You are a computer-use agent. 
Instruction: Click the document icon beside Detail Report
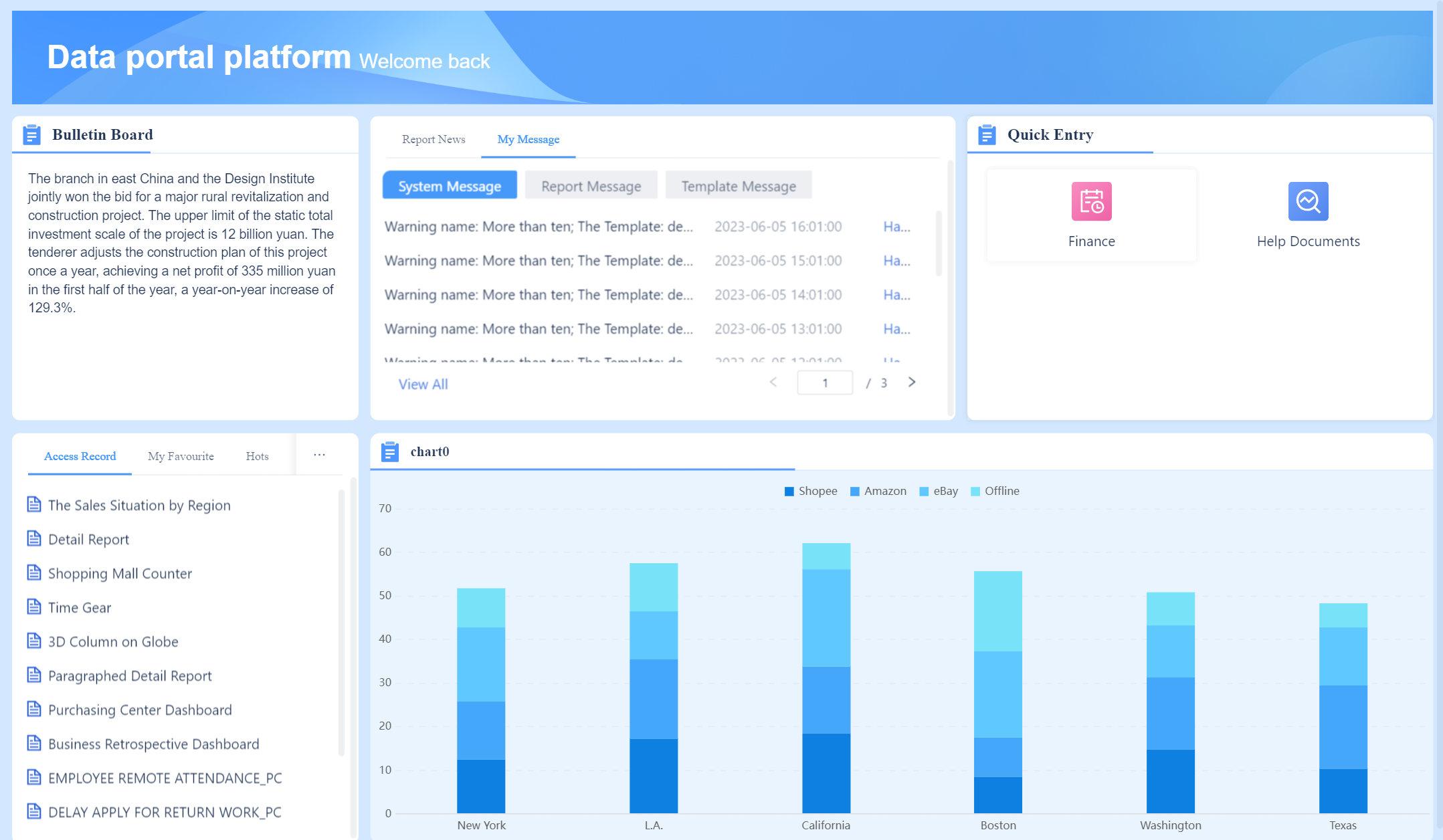coord(33,538)
